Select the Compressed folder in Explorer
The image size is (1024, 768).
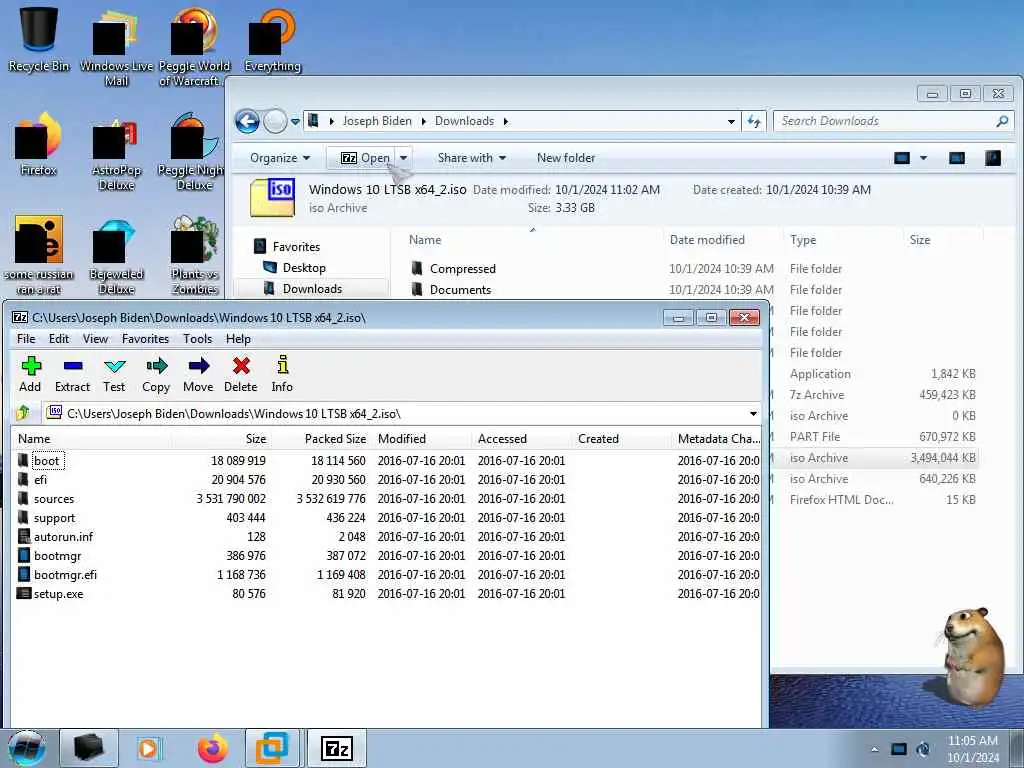(x=462, y=269)
